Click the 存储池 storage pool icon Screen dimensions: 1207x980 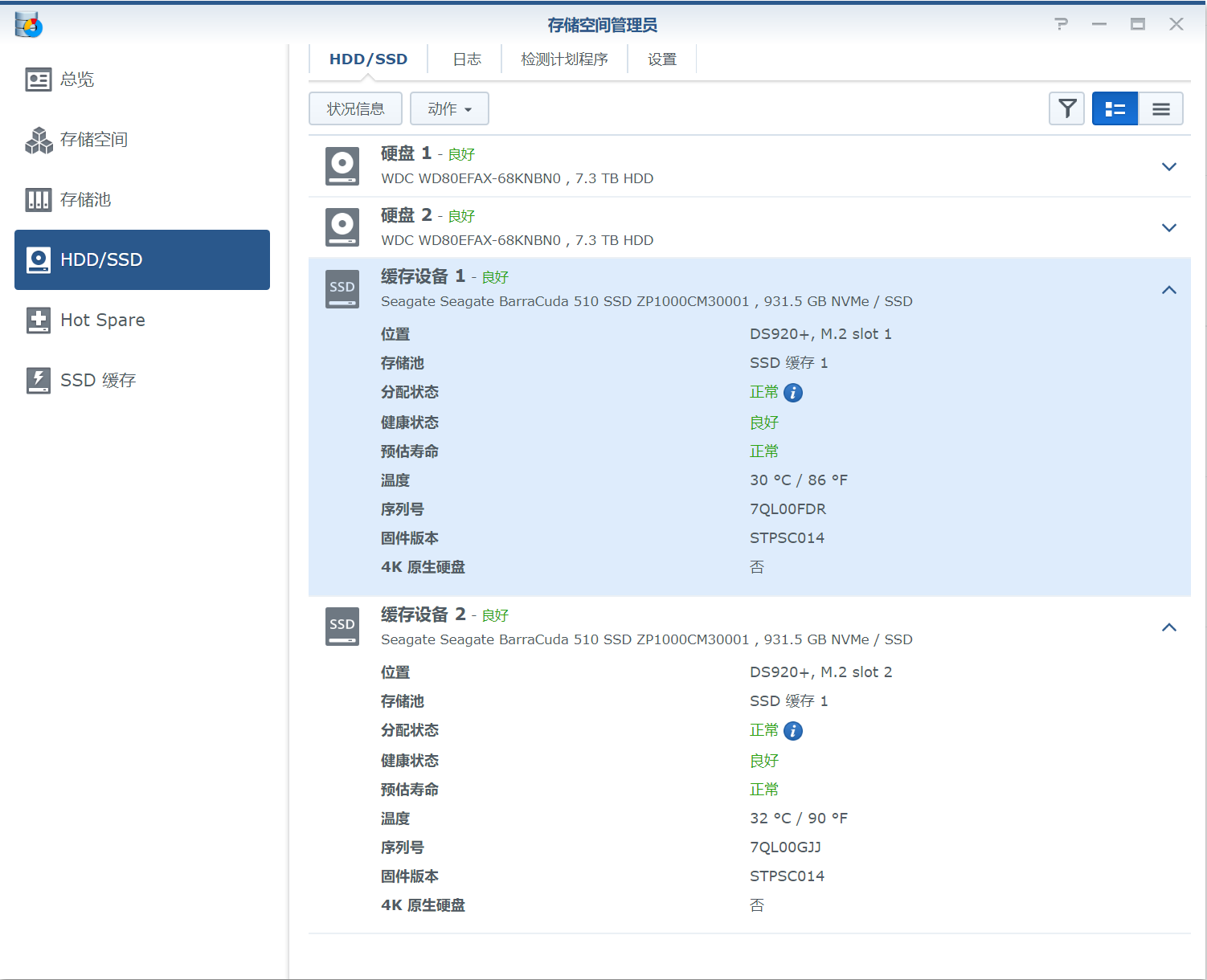tap(39, 200)
